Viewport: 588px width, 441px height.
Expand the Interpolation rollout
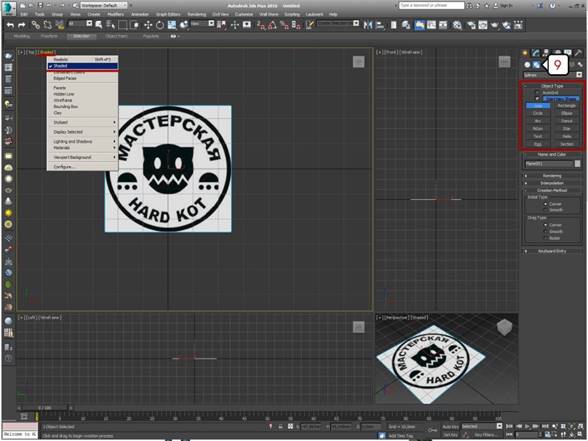552,183
